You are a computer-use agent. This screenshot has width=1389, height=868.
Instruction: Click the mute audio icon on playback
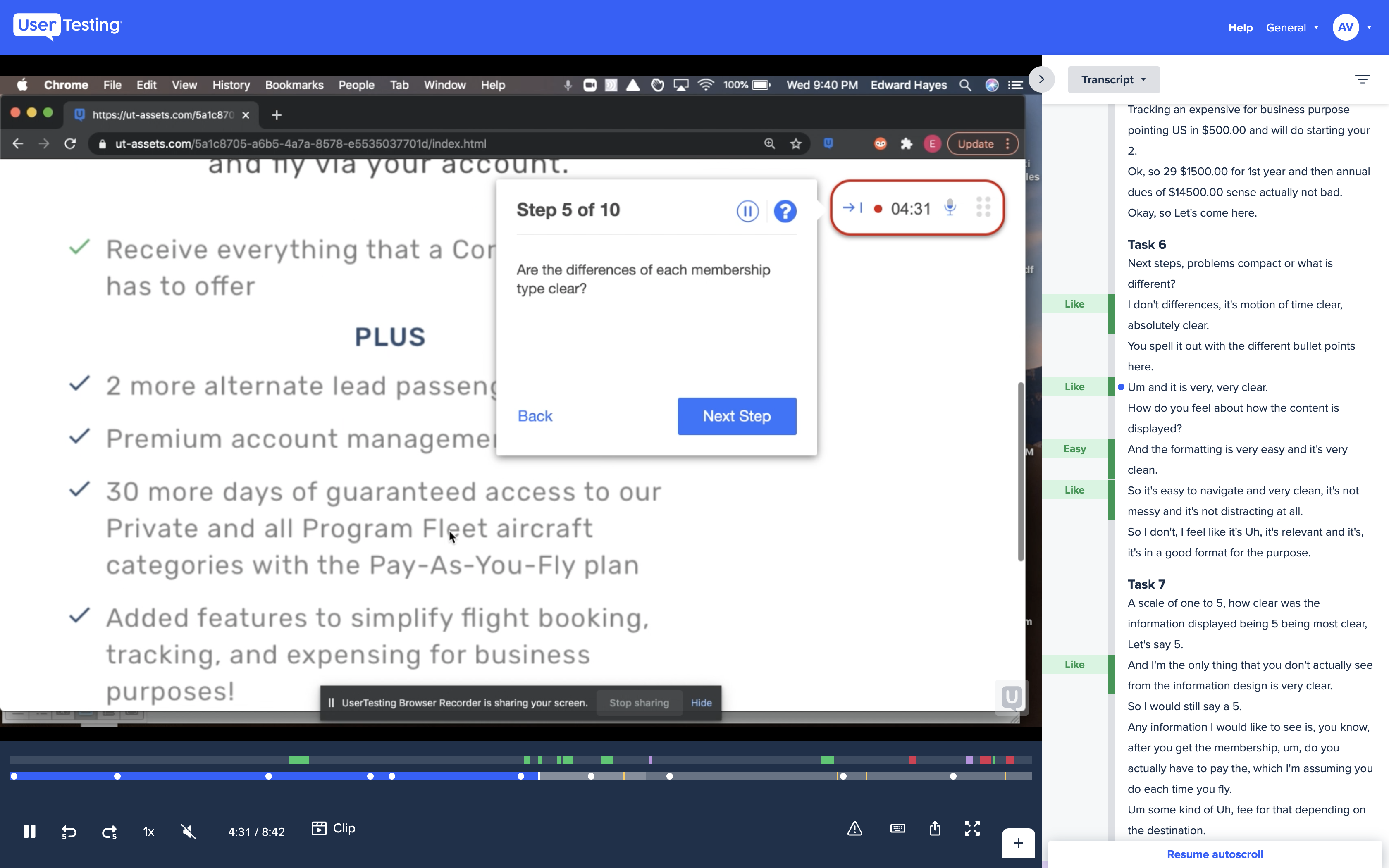coord(188,831)
